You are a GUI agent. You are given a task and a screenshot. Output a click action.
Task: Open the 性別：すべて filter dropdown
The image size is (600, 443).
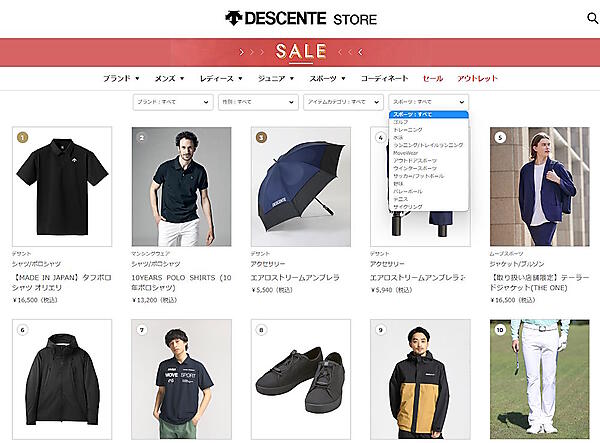(x=256, y=102)
